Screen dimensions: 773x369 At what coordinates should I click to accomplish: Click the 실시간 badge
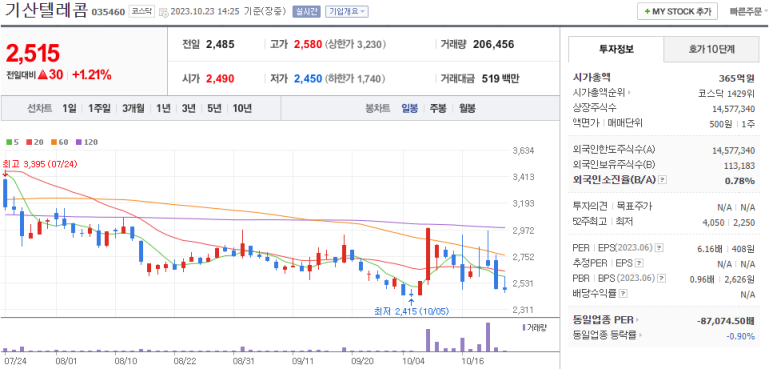coord(307,11)
